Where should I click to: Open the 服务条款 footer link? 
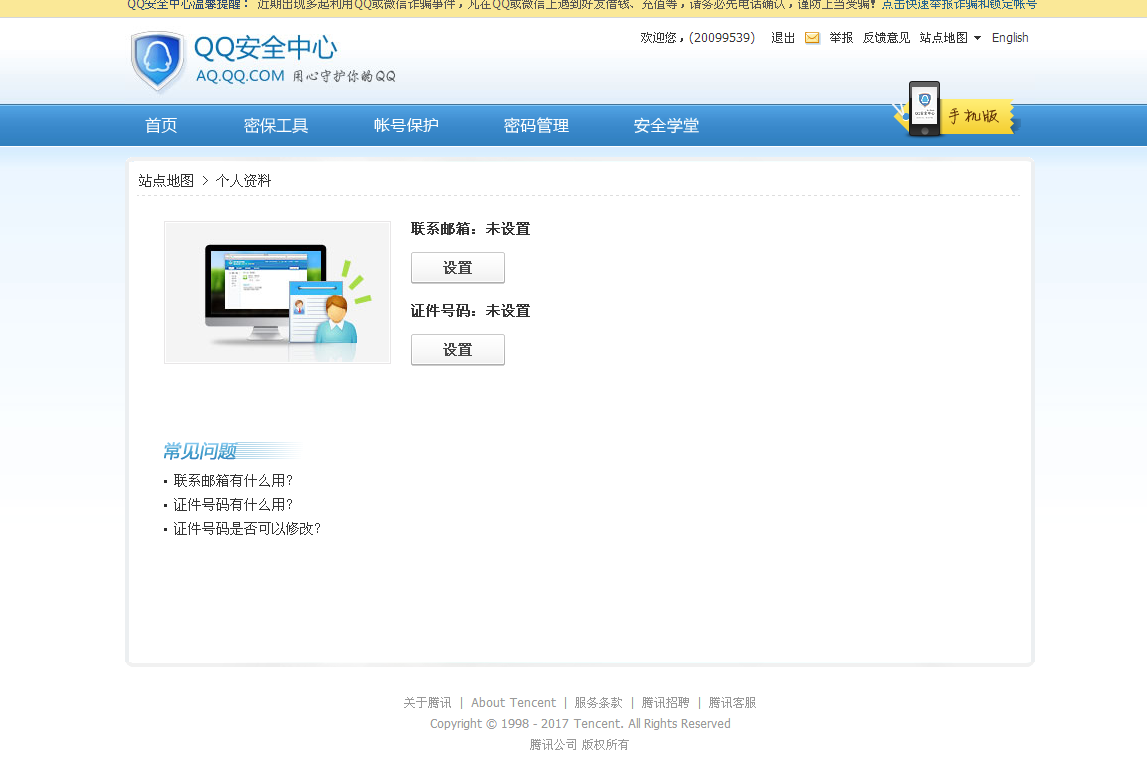598,703
